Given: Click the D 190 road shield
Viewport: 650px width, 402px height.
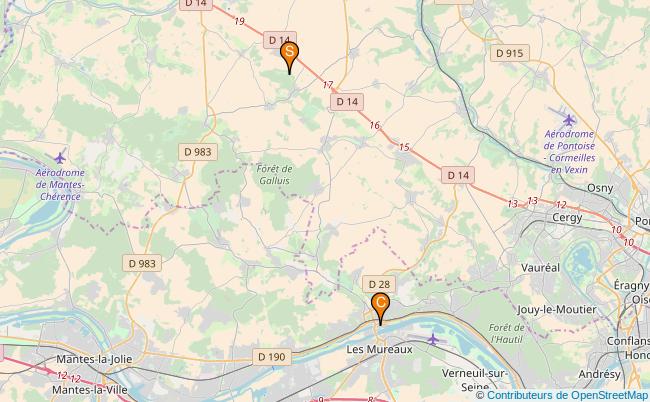Looking at the screenshot, I should (272, 357).
